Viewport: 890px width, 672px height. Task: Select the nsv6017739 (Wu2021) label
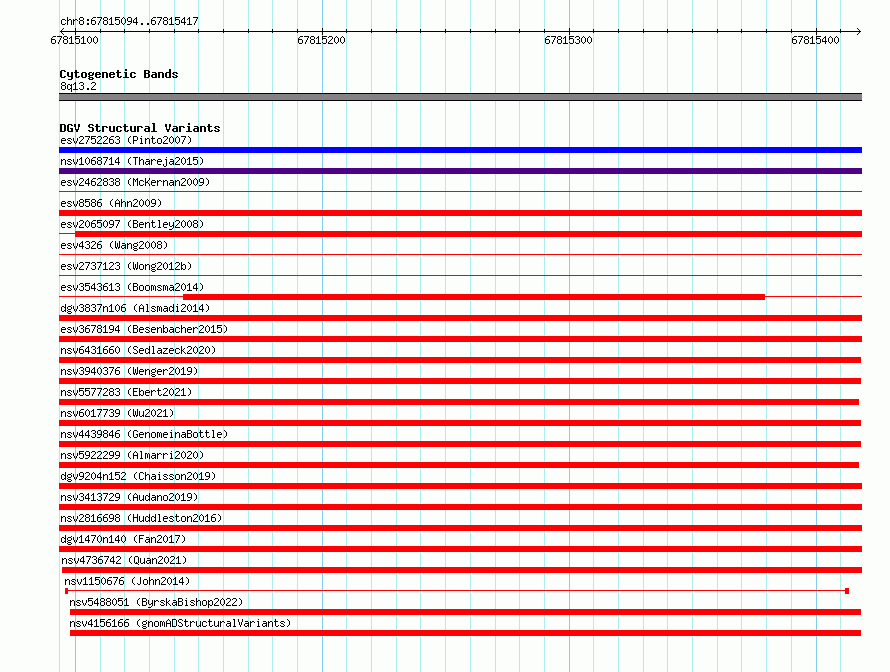[117, 413]
